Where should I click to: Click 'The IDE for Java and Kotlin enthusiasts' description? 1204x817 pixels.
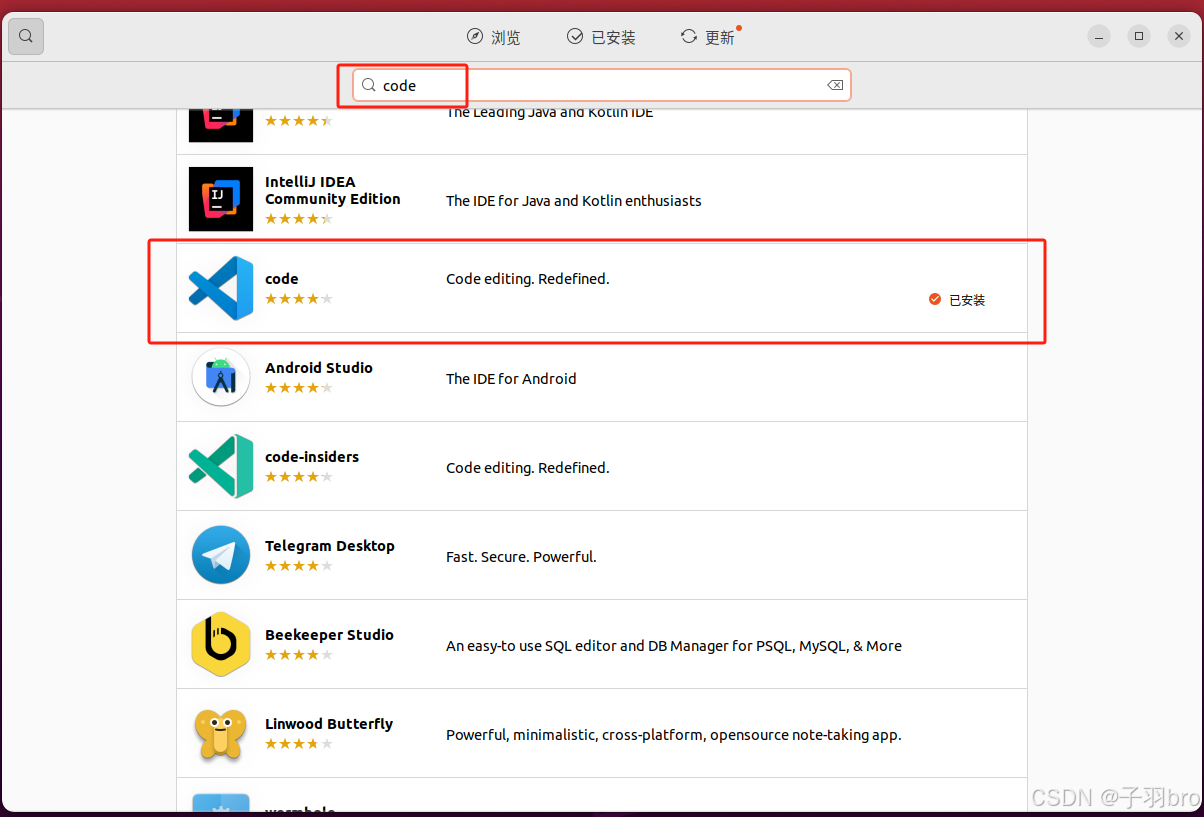pos(574,201)
